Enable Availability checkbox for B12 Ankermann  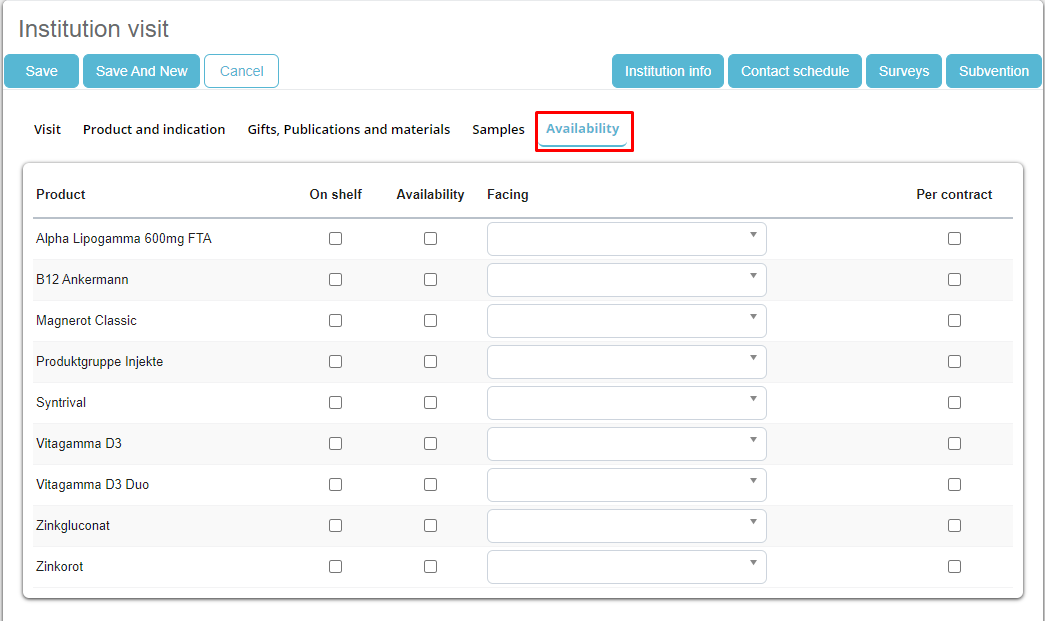pos(430,280)
